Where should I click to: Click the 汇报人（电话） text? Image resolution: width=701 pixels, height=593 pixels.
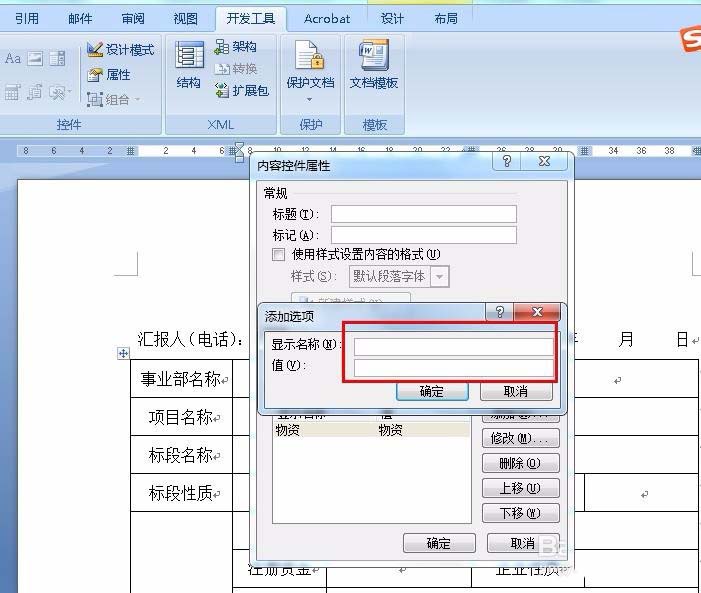tap(190, 339)
